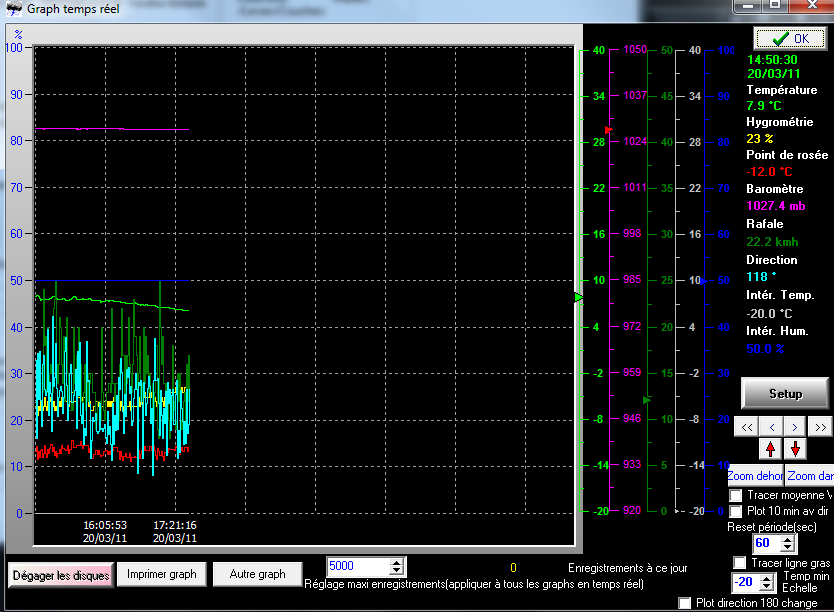Click the Zoom dans button
Screen dimensions: 834x612
tap(810, 476)
